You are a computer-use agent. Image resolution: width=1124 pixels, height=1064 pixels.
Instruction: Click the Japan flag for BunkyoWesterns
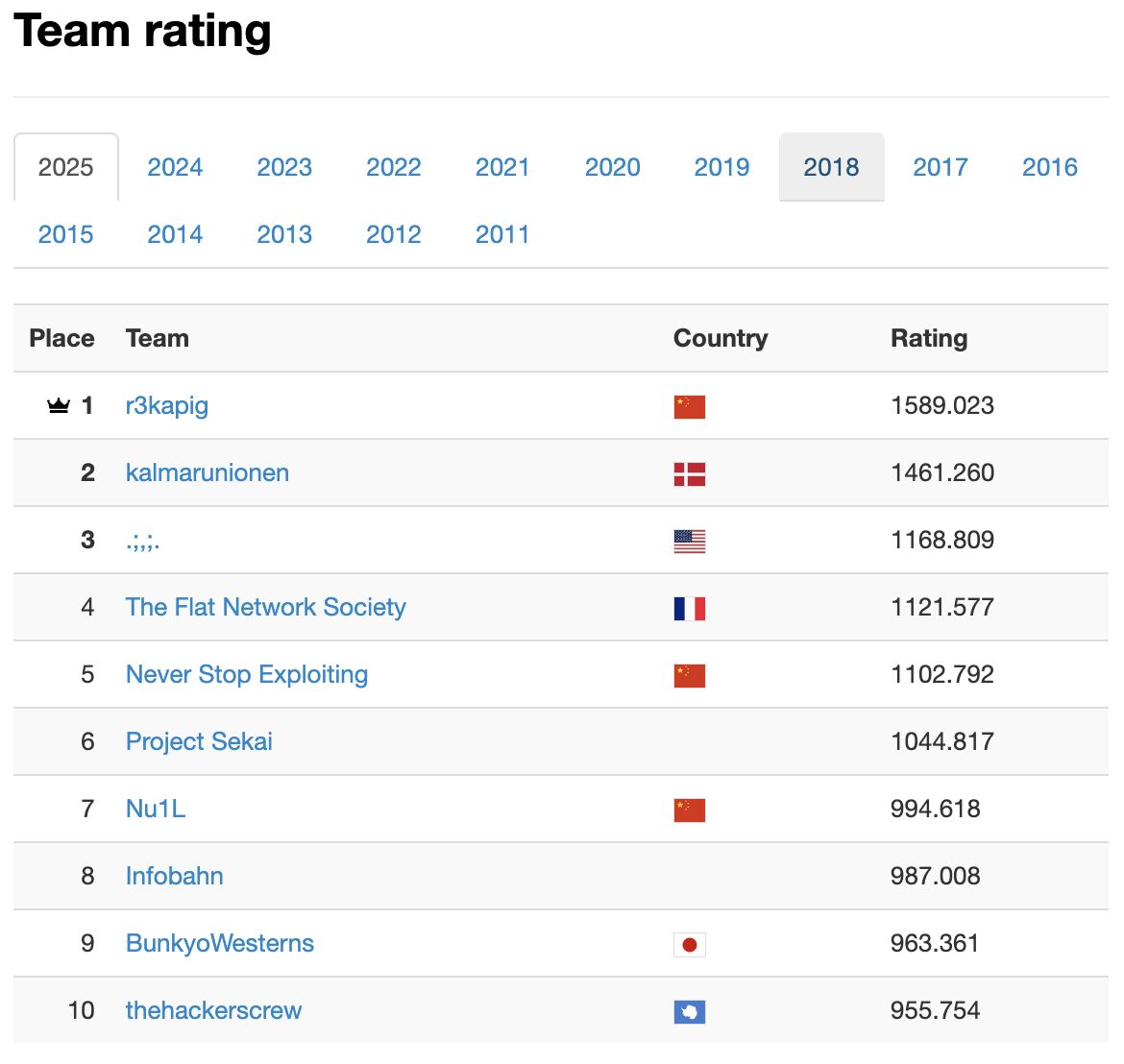tap(690, 945)
